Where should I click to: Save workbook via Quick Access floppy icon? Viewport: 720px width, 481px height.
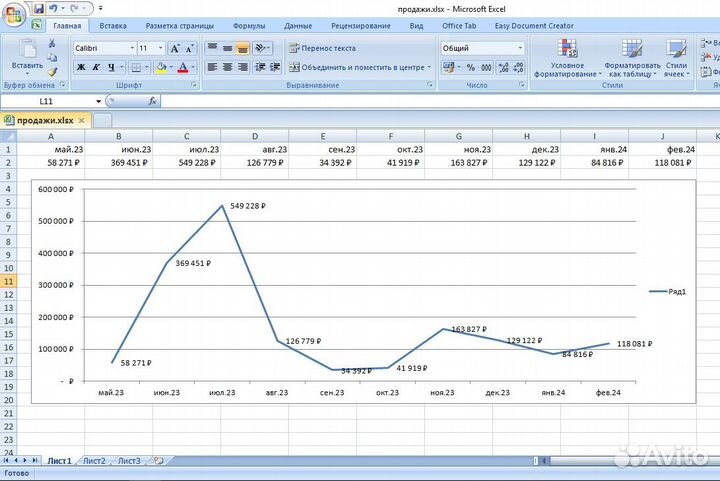(39, 8)
